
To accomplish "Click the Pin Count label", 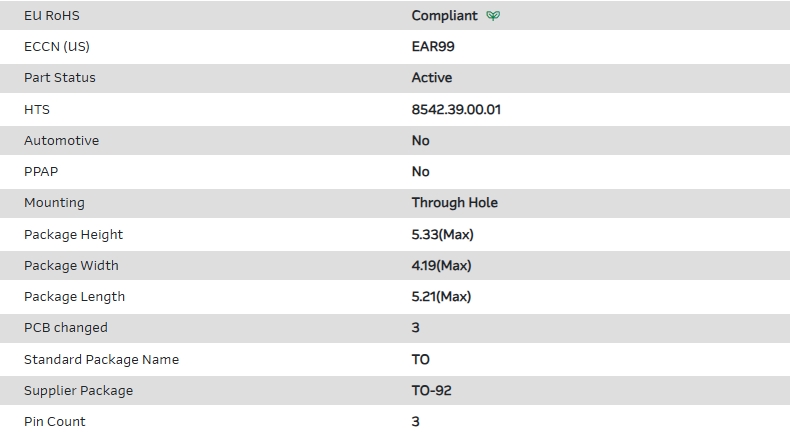I will tap(55, 421).
